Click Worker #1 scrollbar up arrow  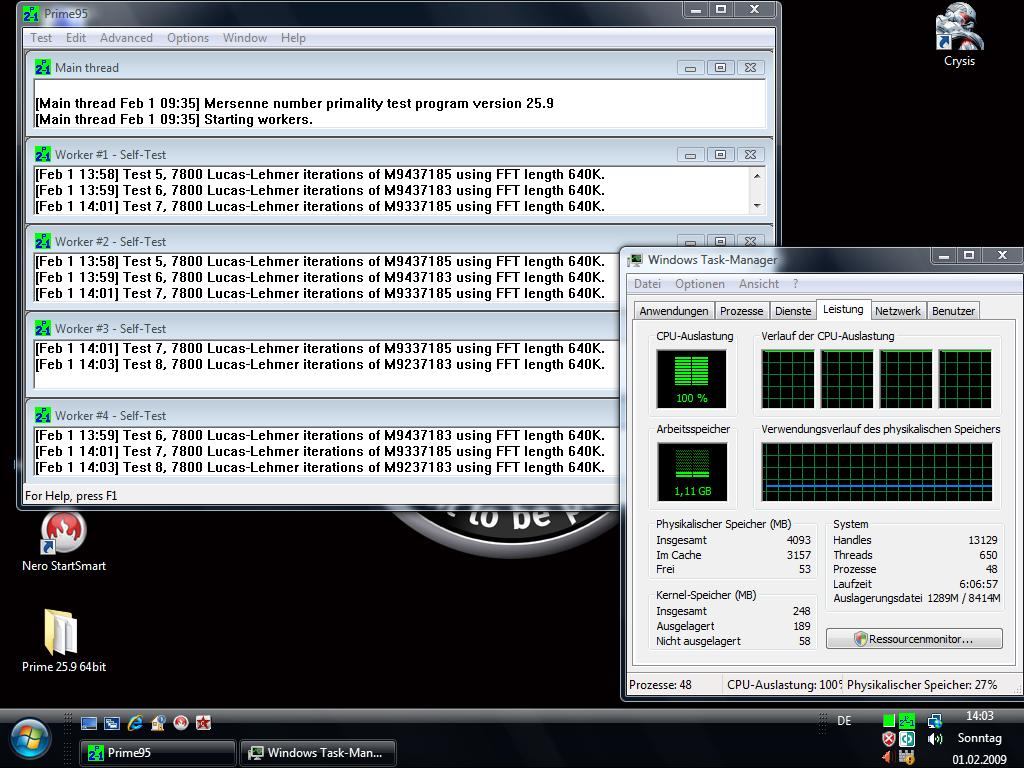click(x=757, y=175)
